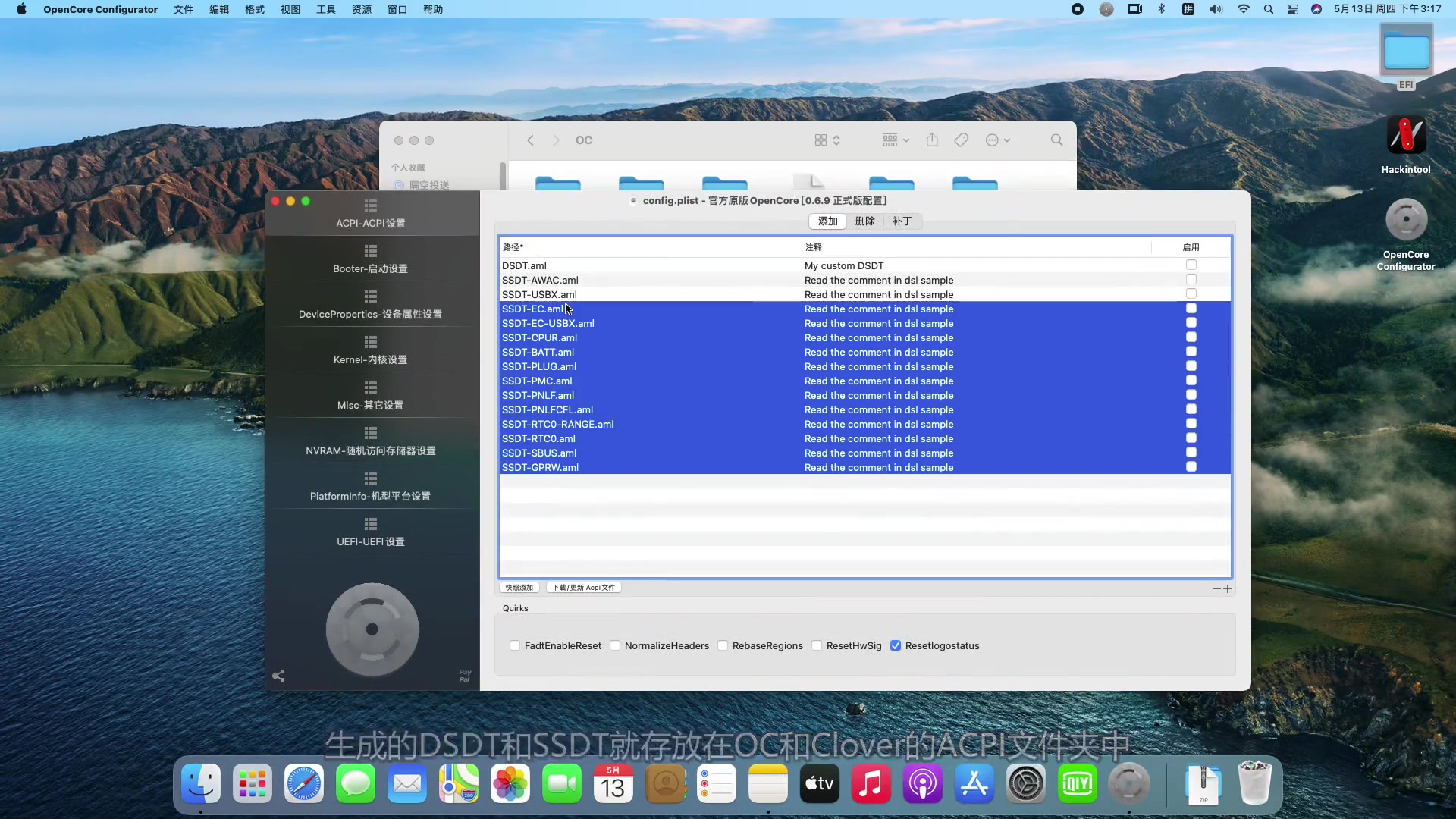Open Control Center in menu bar
1456x819 pixels.
click(x=1293, y=9)
